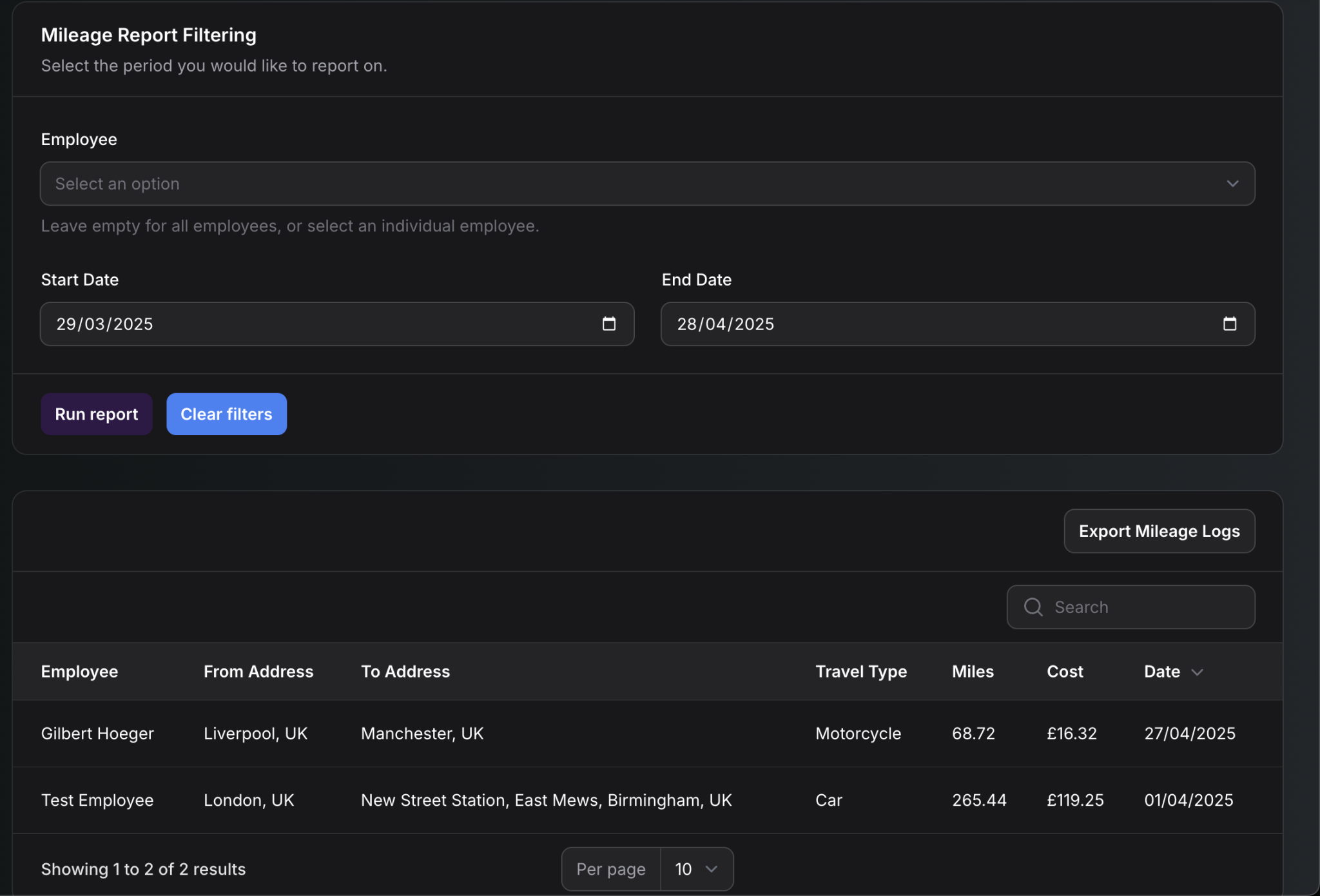Click the Travel Type column header
Viewport: 1320px width, 896px height.
tap(860, 672)
